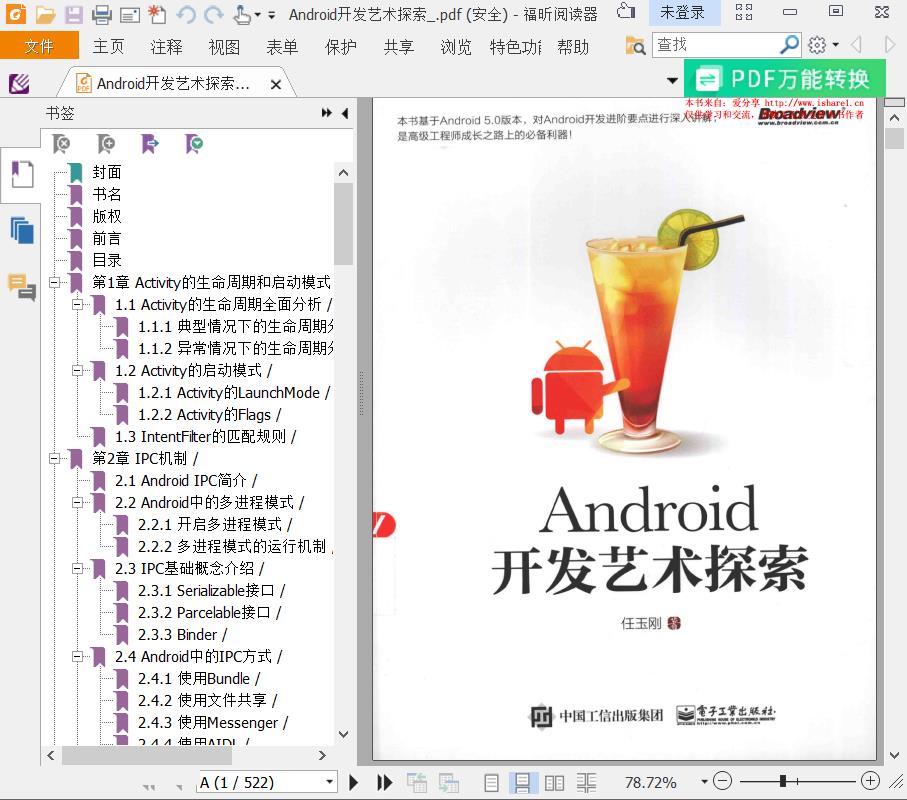This screenshot has width=907, height=800.
Task: Collapse the 第1章 Activity bookmark node
Action: click(55, 282)
